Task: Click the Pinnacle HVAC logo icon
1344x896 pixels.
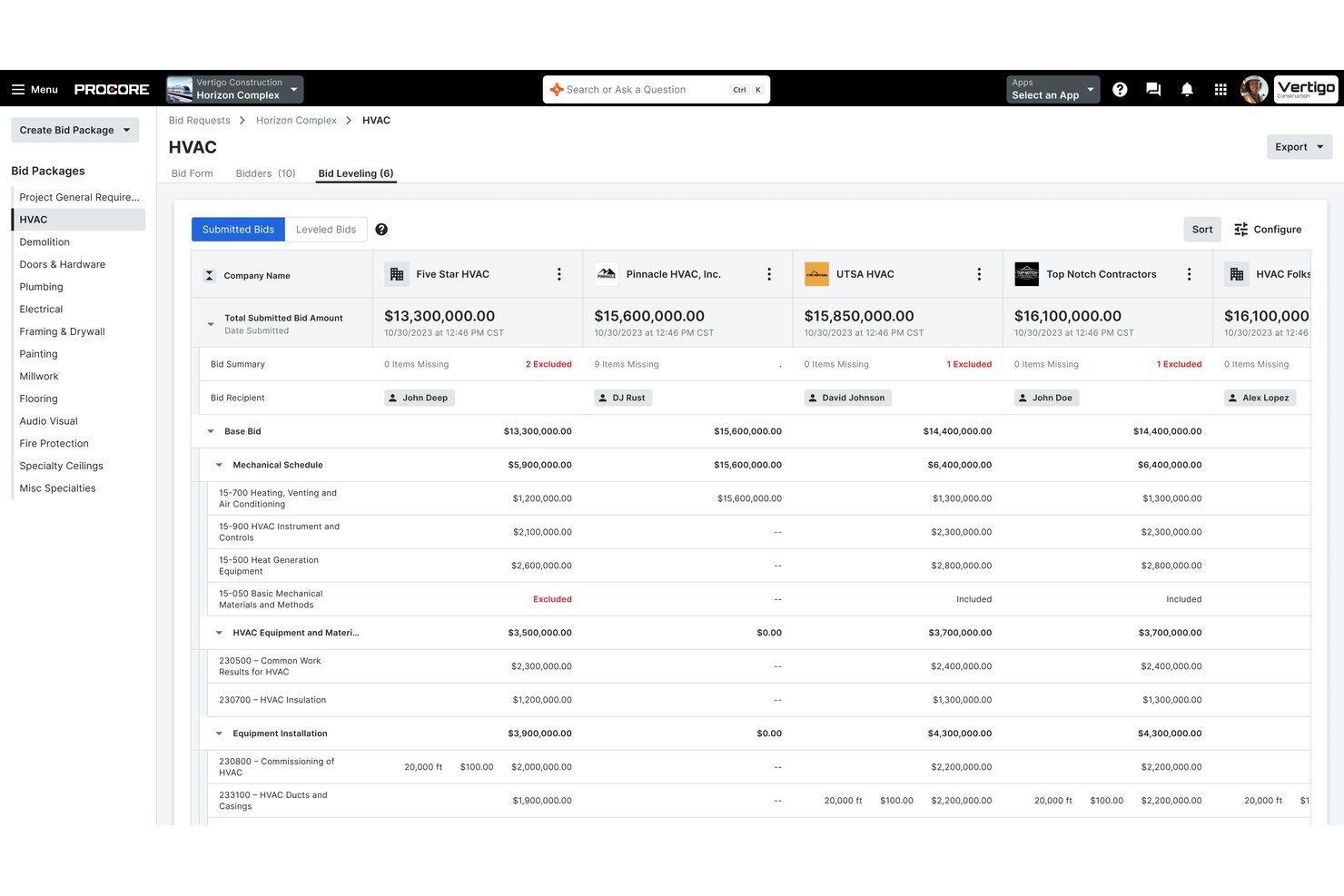Action: (x=607, y=274)
